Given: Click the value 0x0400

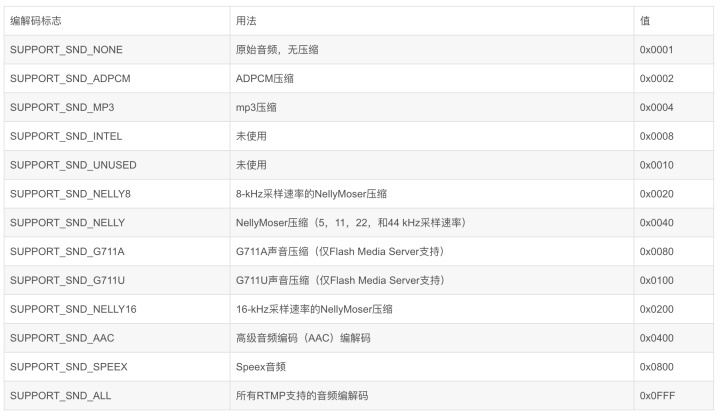Looking at the screenshot, I should 657,338.
